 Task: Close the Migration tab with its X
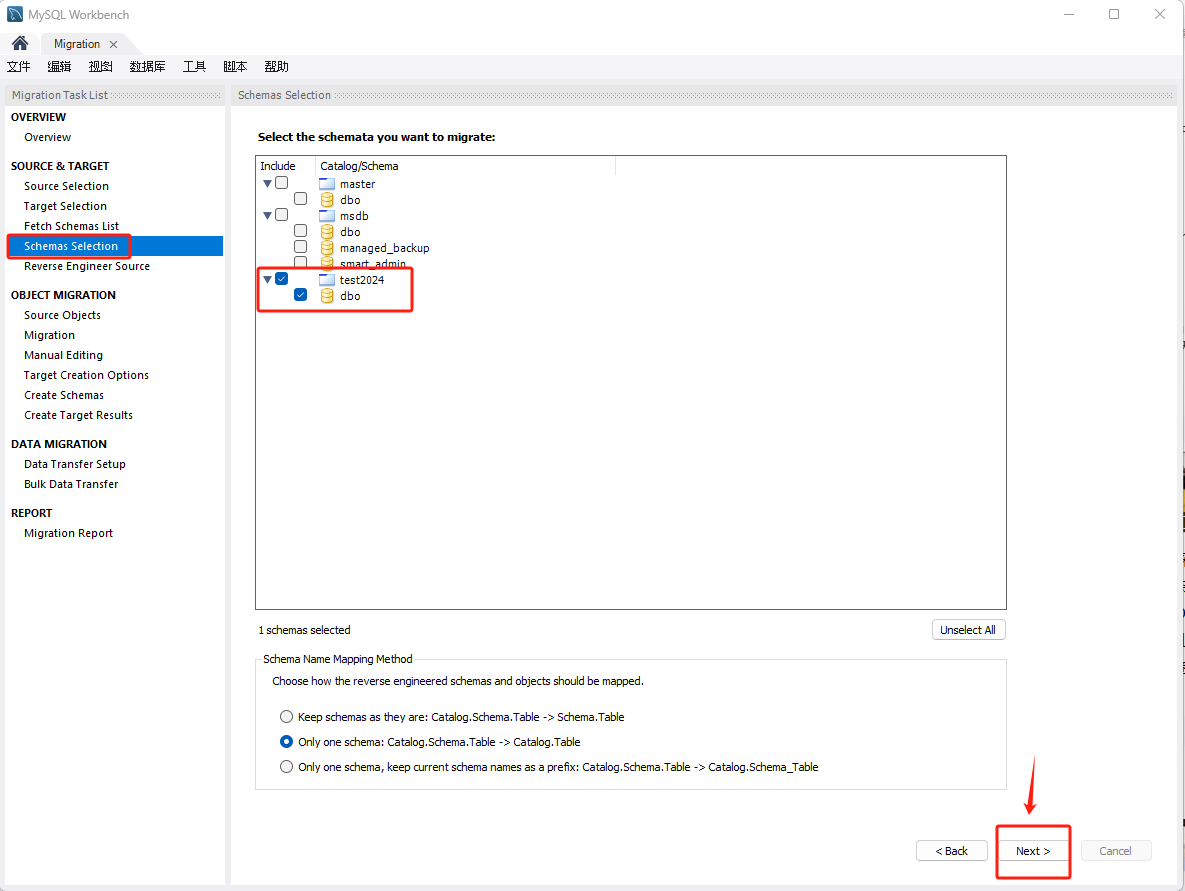[113, 44]
